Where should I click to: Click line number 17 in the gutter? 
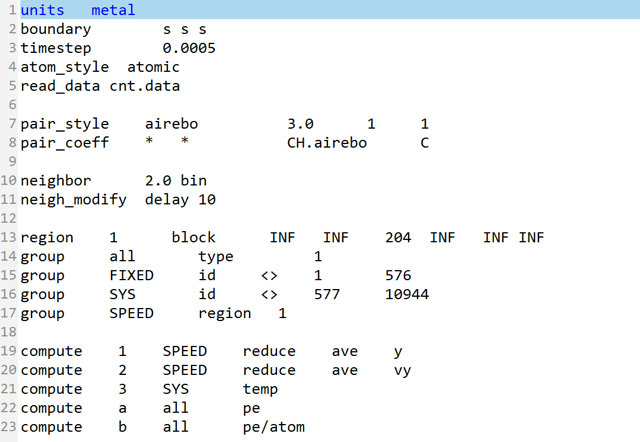point(8,313)
